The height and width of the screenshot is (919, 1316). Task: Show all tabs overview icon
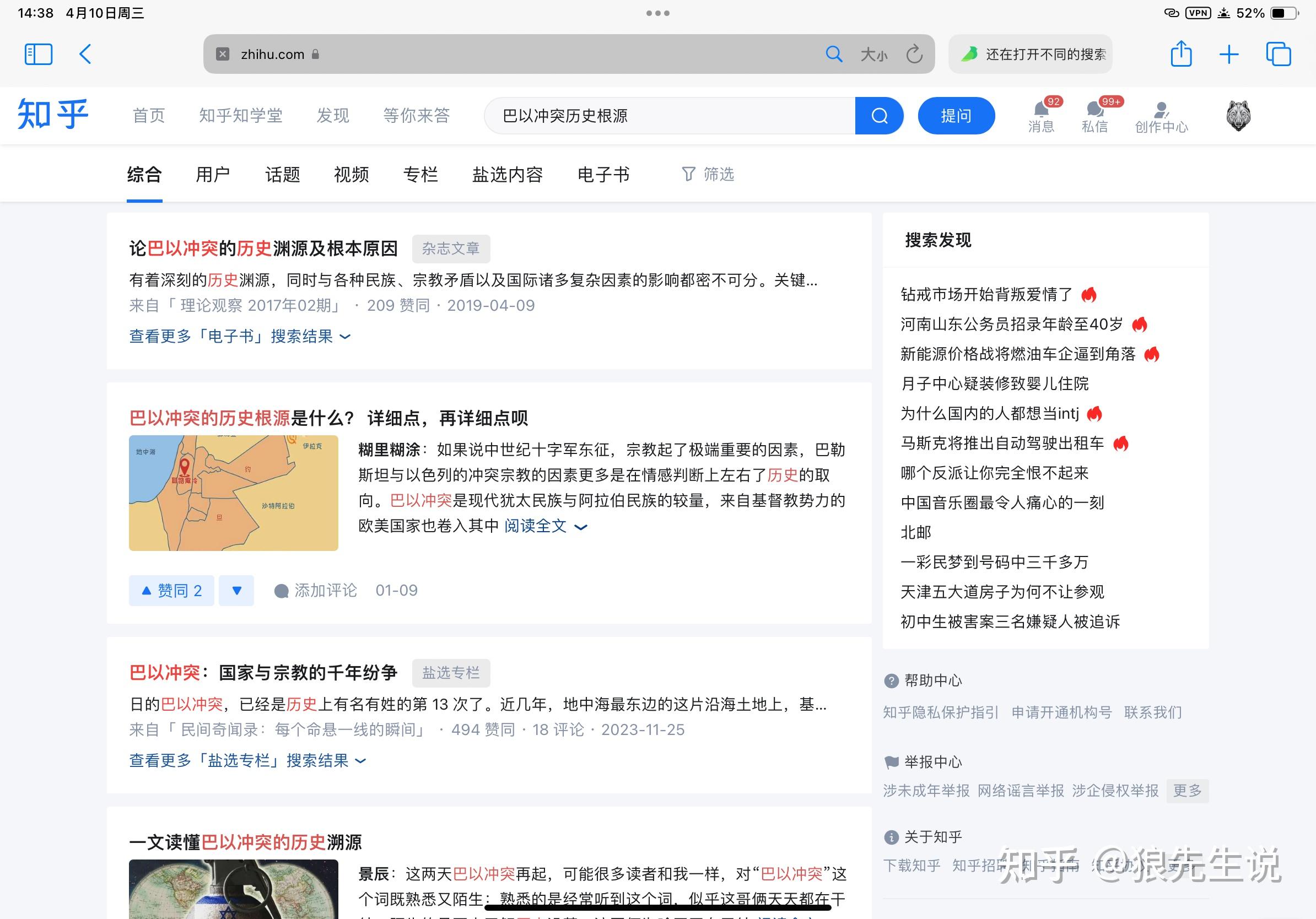tap(1278, 55)
